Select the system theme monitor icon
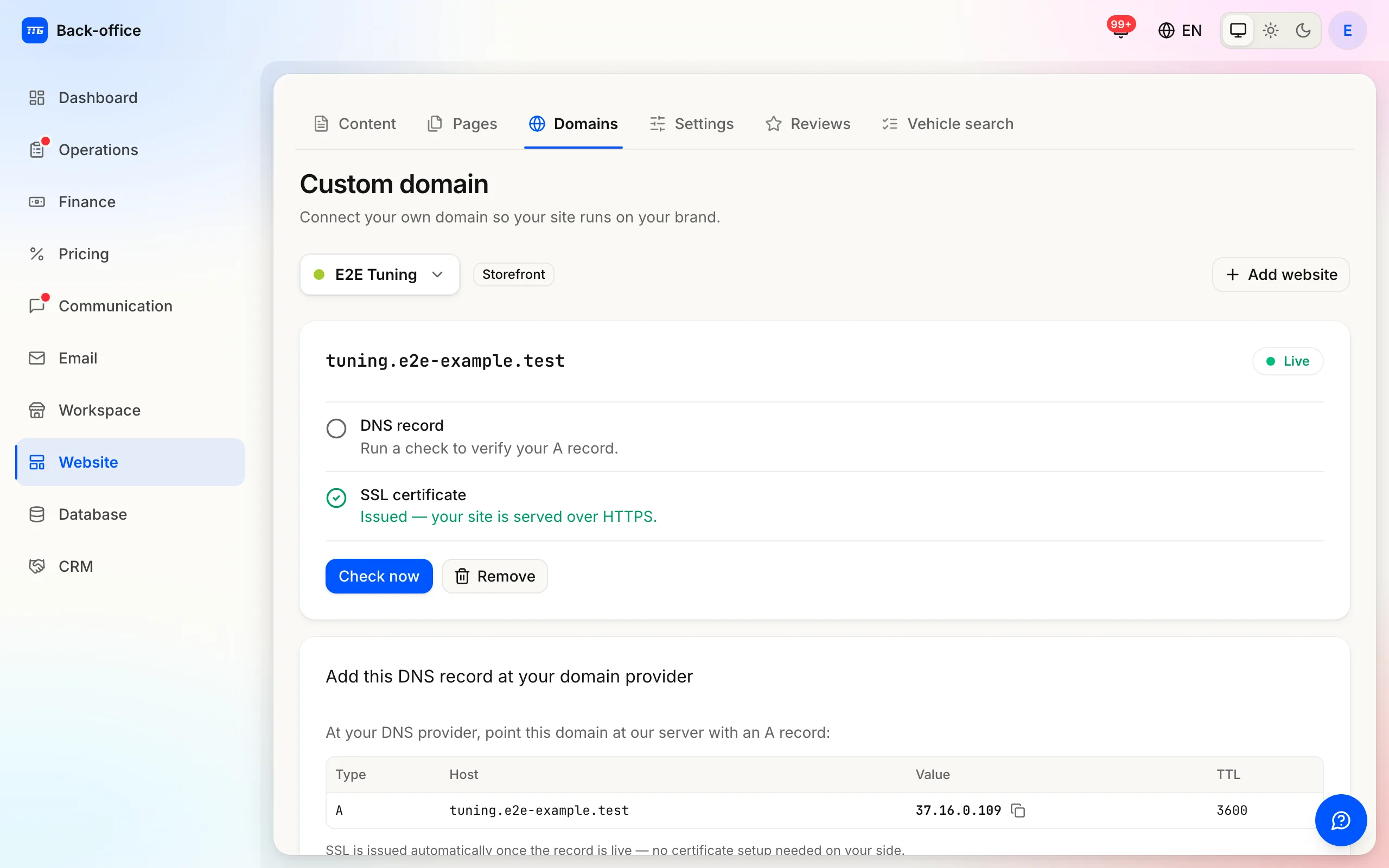1389x868 pixels. coord(1238,30)
